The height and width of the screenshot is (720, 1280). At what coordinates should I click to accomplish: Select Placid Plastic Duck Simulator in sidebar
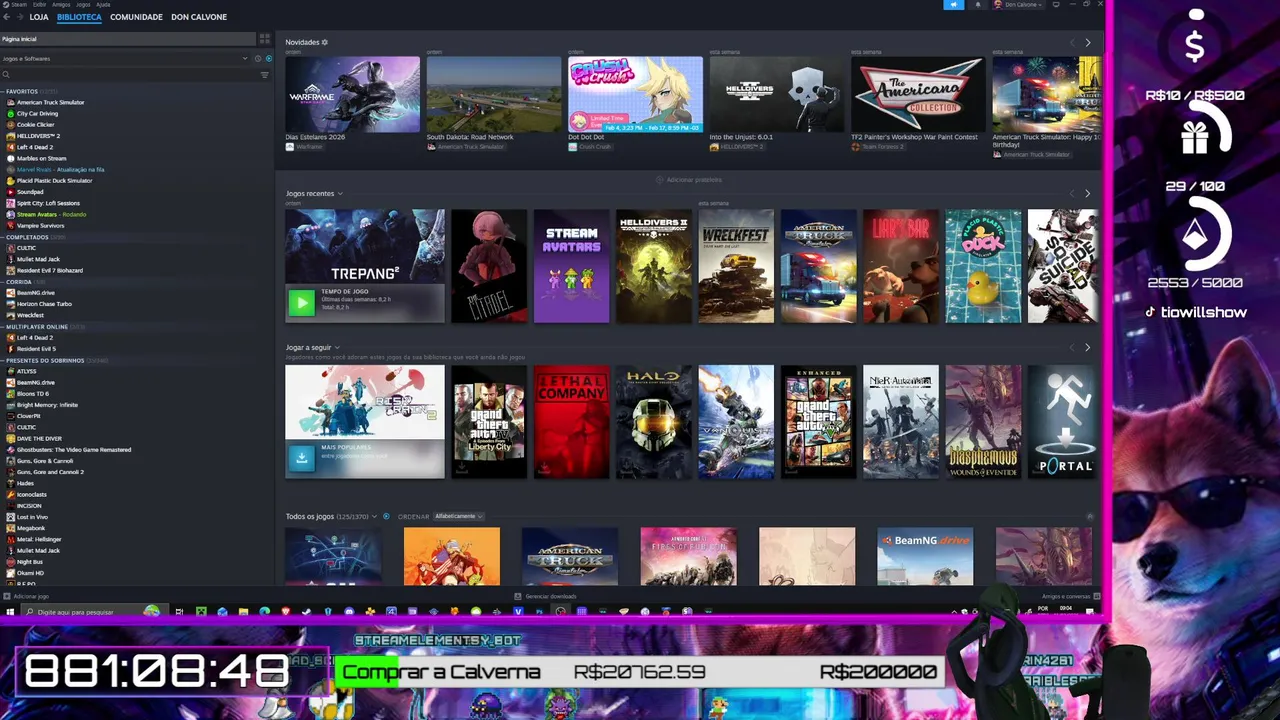coord(54,181)
